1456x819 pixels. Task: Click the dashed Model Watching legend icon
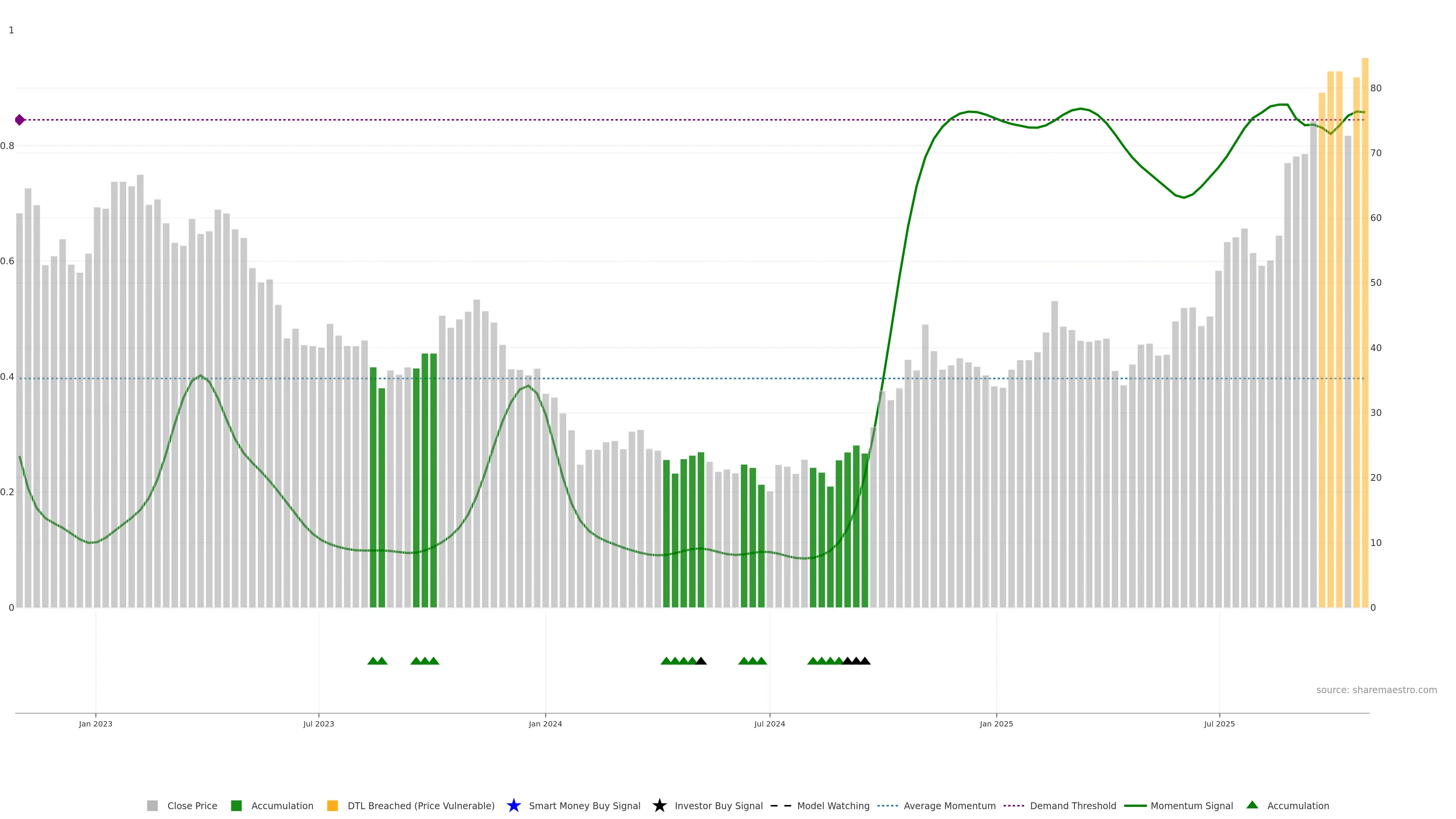[x=781, y=805]
